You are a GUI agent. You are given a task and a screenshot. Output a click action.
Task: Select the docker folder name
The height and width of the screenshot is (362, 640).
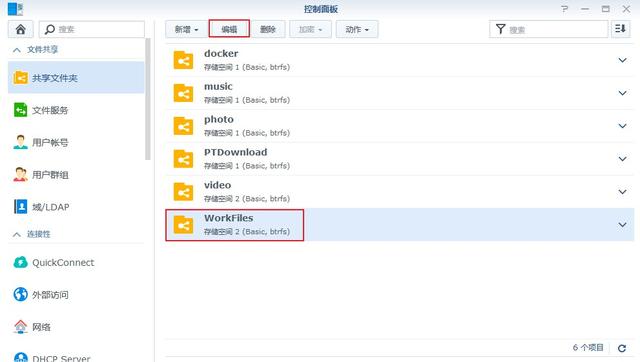coord(221,53)
